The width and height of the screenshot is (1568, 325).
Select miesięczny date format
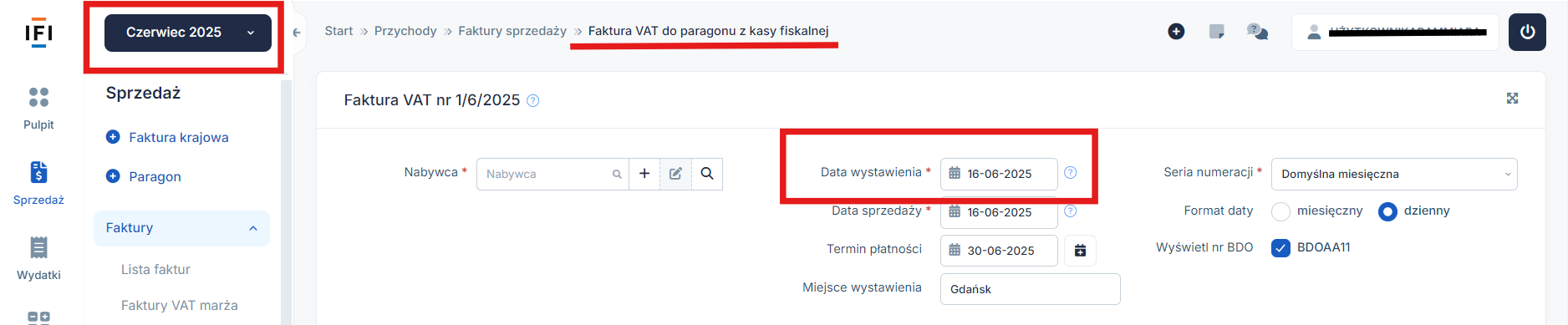[1280, 211]
